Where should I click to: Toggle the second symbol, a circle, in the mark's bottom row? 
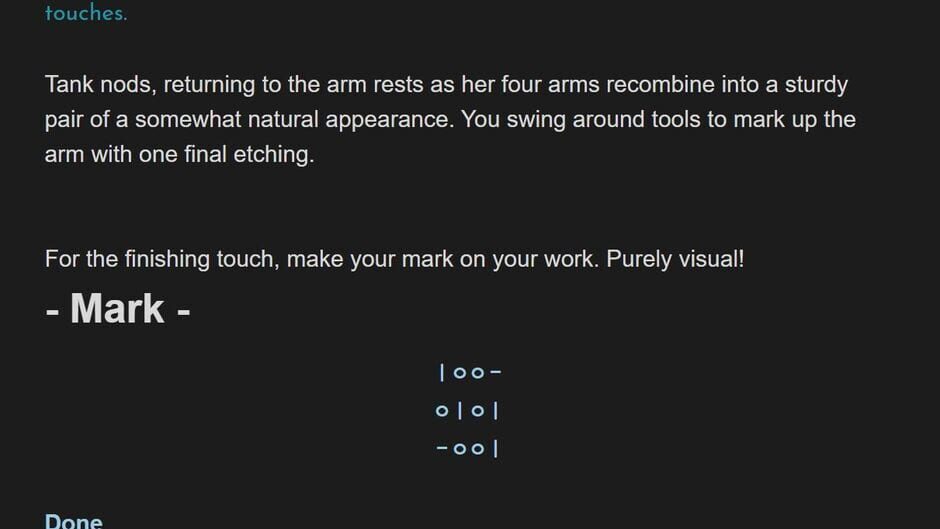coord(460,448)
